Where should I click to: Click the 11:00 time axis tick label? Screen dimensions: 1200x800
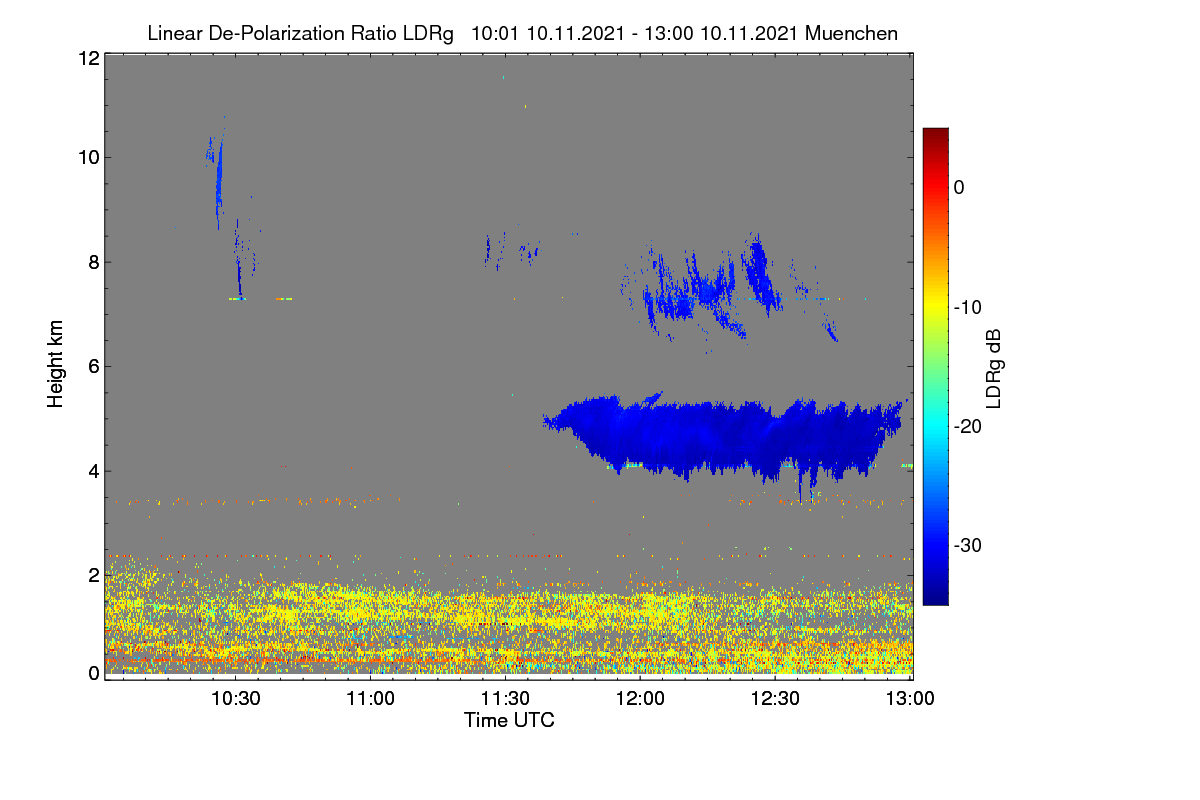click(x=371, y=699)
